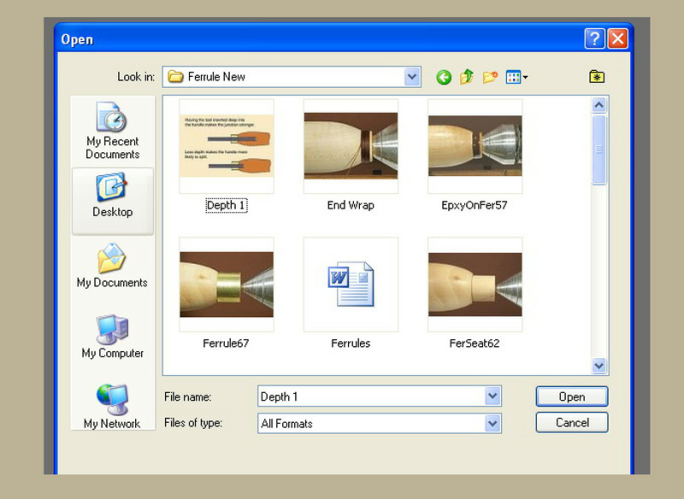Screen dimensions: 684x500
Task: Create a new folder
Action: coord(490,77)
